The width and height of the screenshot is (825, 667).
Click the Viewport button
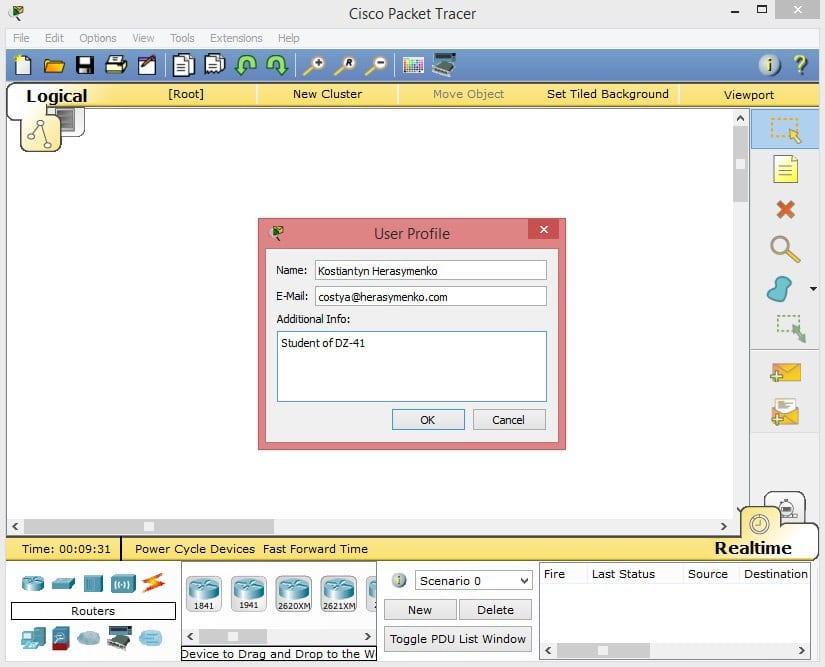click(749, 95)
